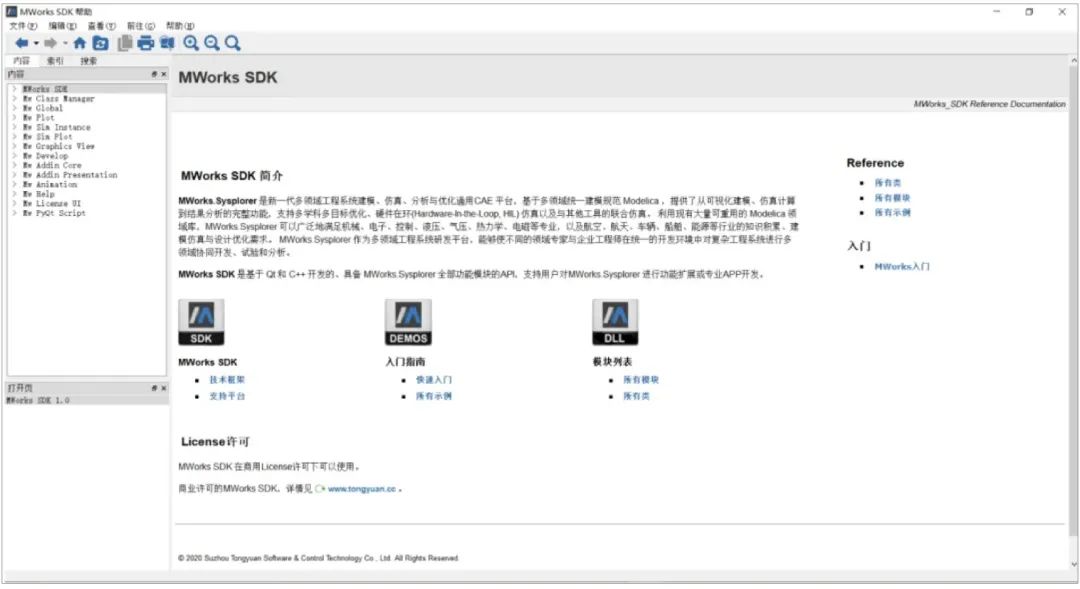Viewport: 1080px width, 589px height.
Task: Open the MWorks入门 link
Action: tap(902, 267)
